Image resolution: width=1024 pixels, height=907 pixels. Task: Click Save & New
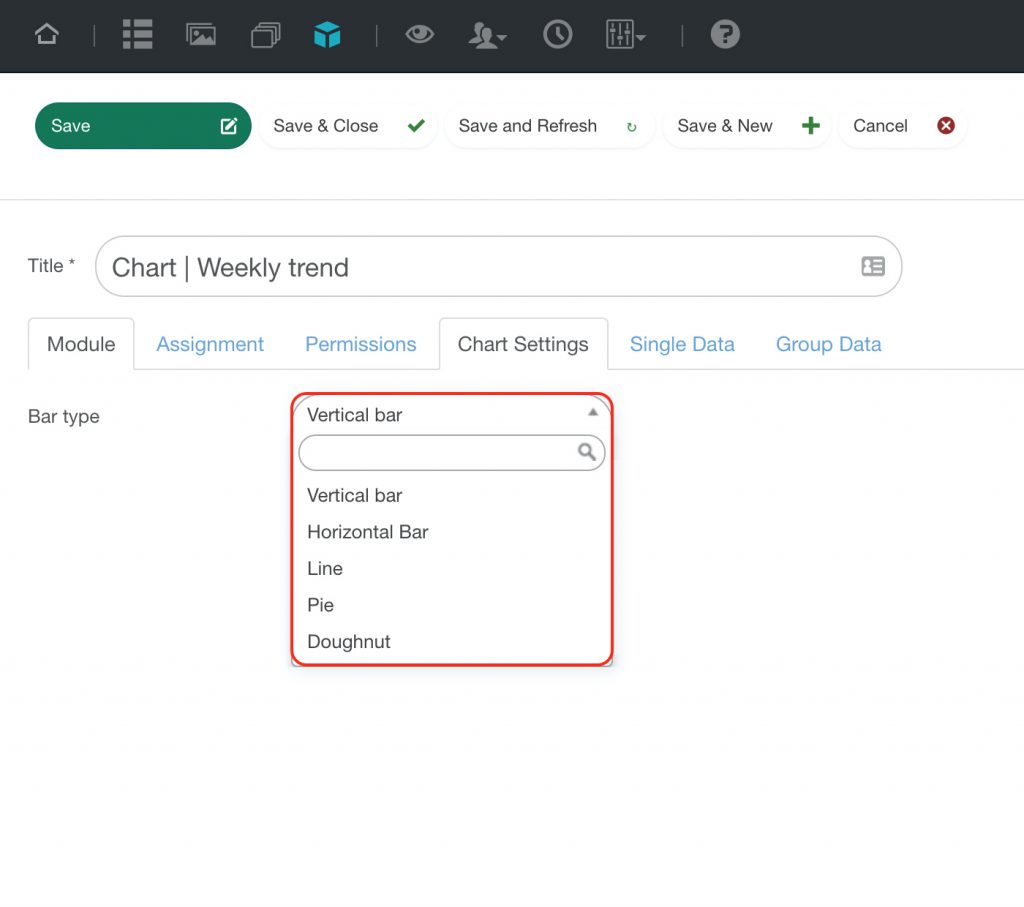tap(746, 125)
